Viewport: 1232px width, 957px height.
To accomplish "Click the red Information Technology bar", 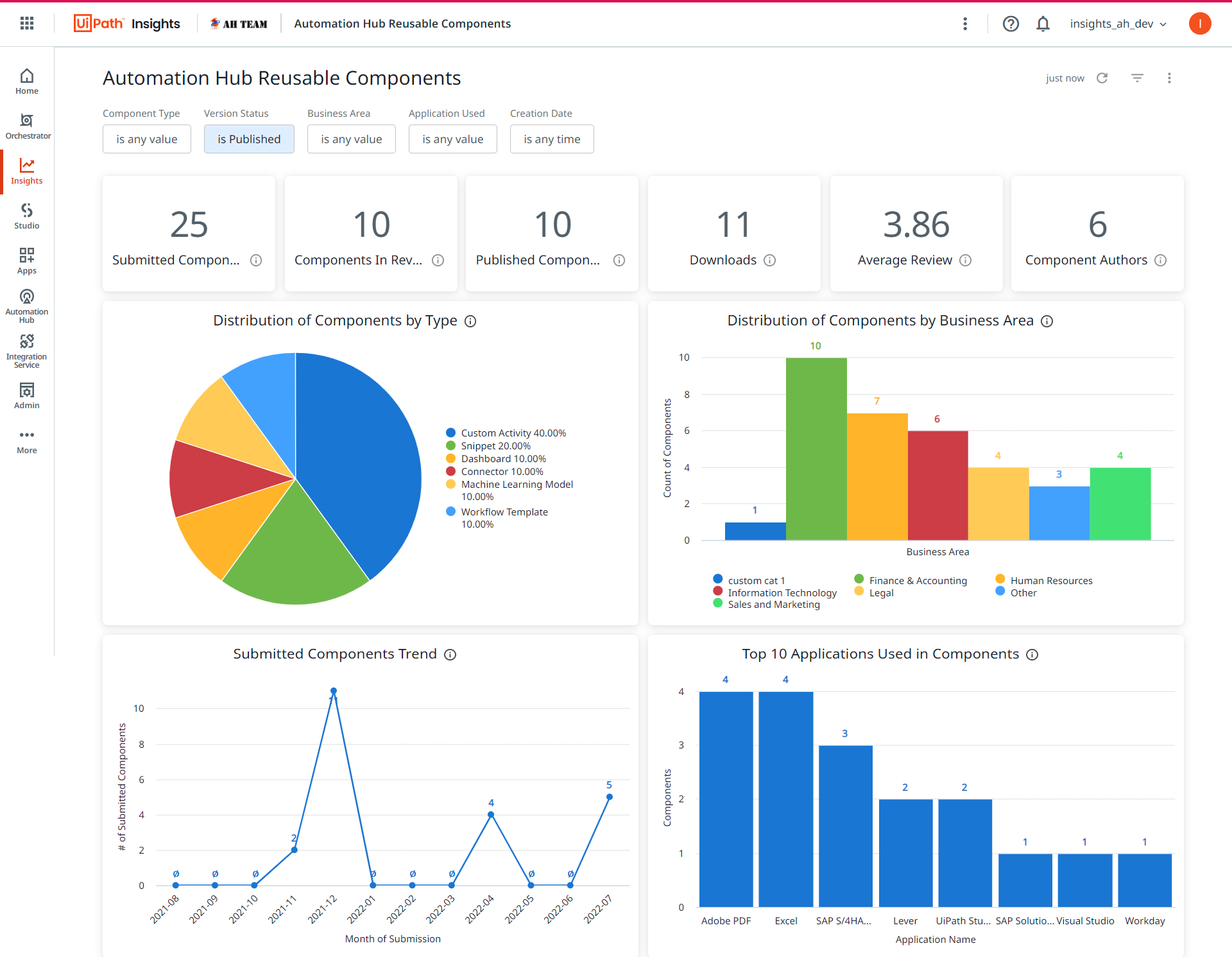I will [937, 486].
